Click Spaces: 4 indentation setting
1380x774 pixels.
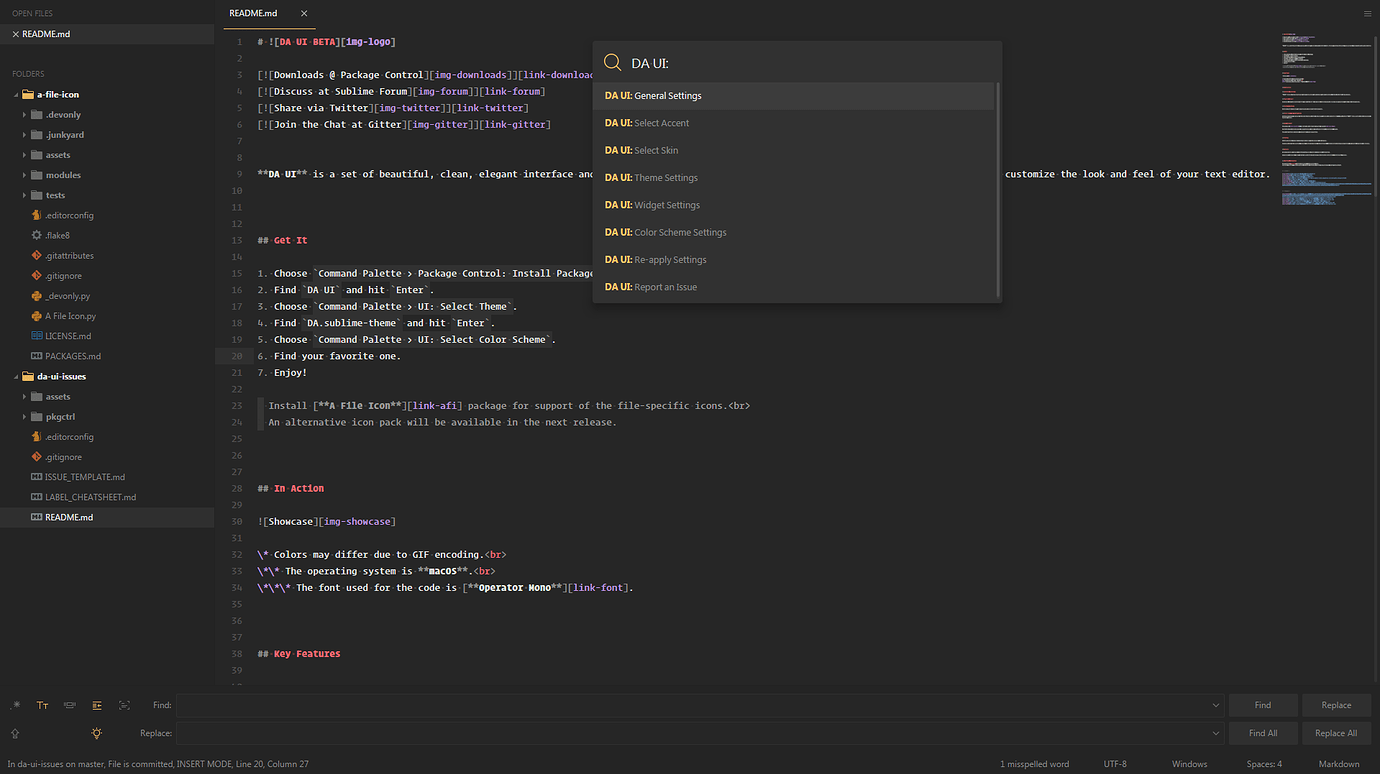click(x=1264, y=764)
